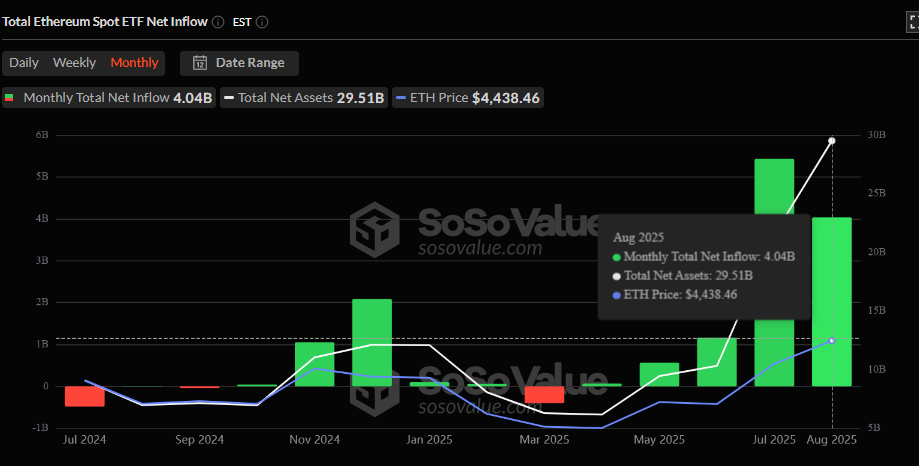Click the Total Net Assets endpoint marker
The image size is (919, 466).
pyautogui.click(x=832, y=141)
